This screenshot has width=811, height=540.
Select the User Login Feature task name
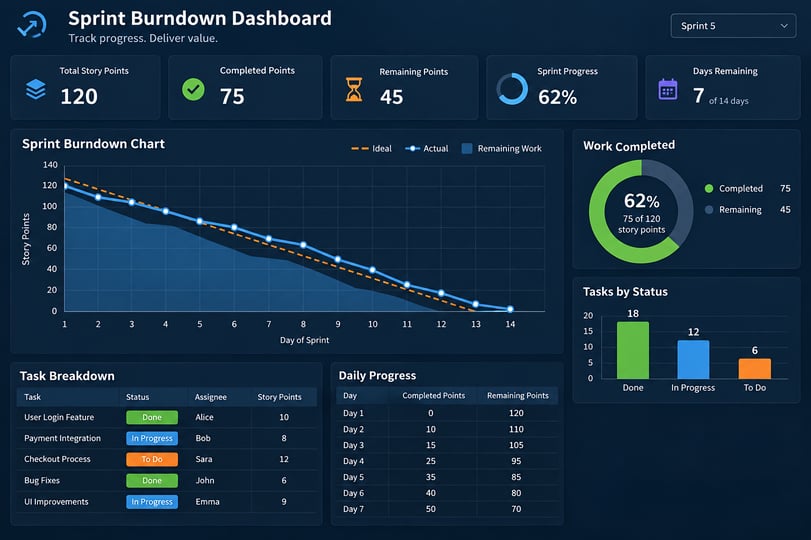59,417
